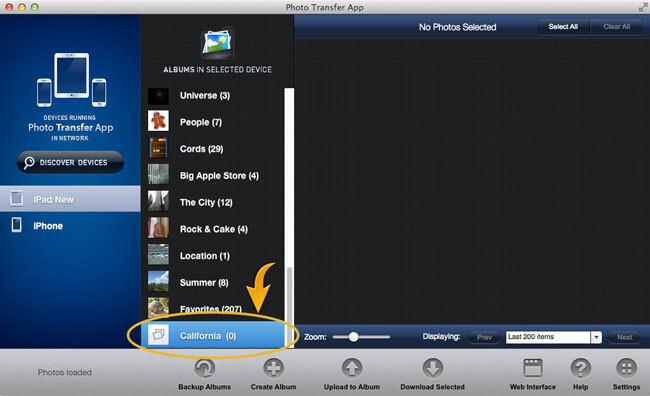Click the Clear All button

point(616,27)
